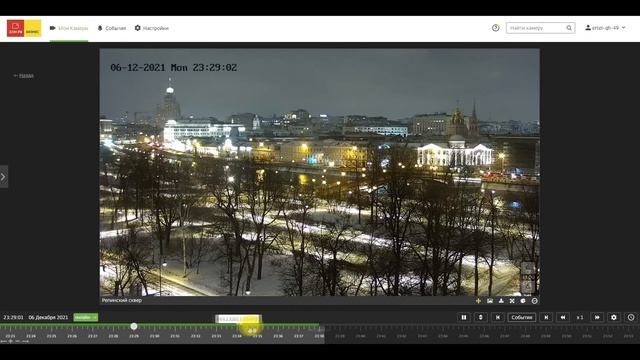Go back using the Назад link
Viewport: 640px width, 360px height.
[24, 76]
